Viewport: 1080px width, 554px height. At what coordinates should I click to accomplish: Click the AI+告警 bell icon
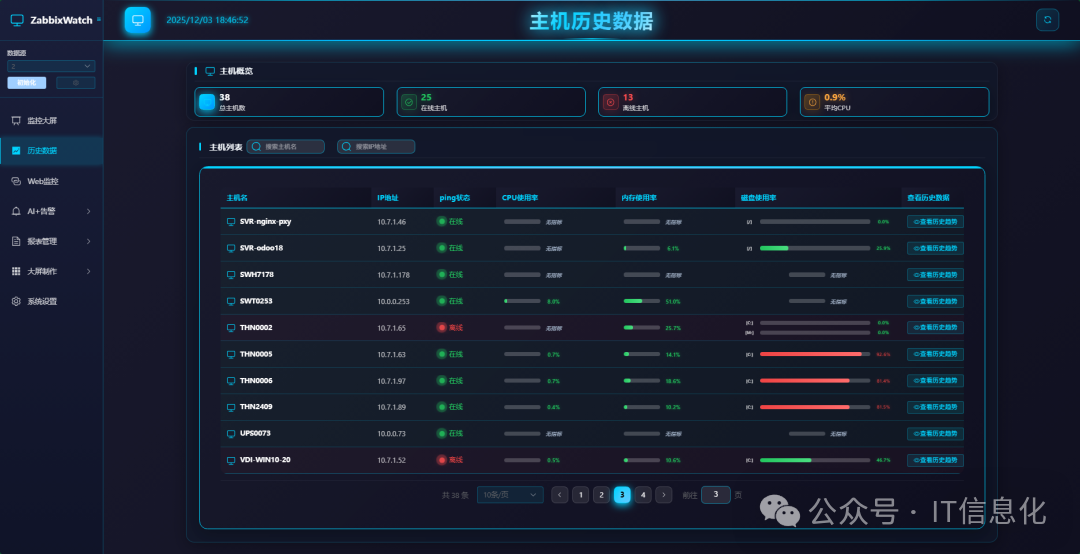(x=16, y=211)
